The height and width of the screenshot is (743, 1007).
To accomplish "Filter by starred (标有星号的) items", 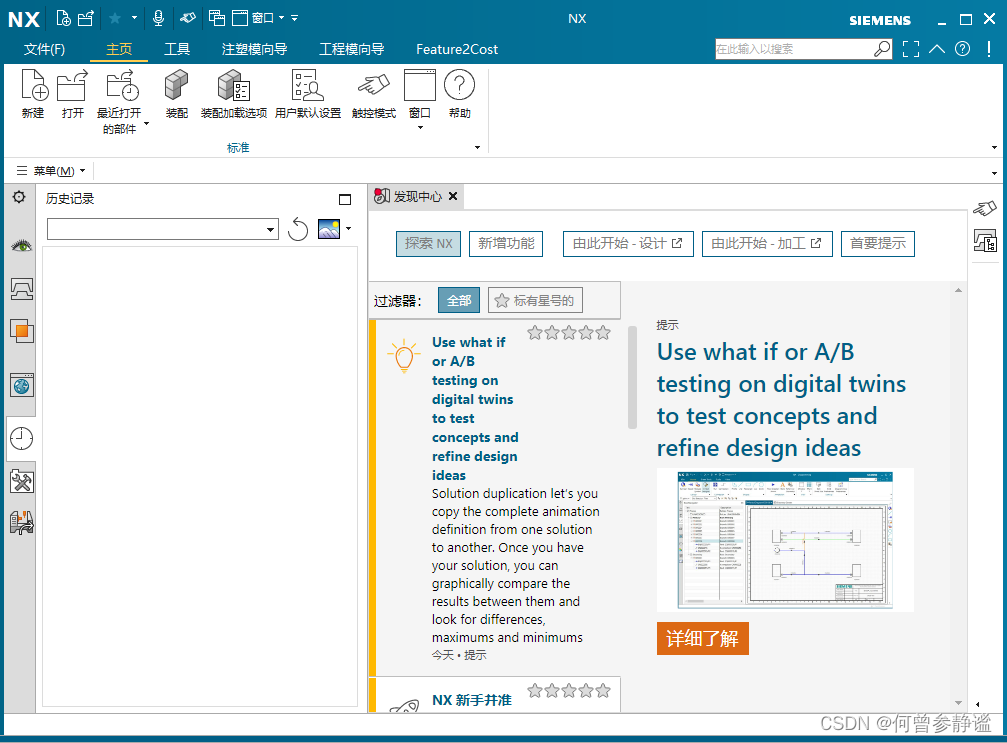I will click(535, 301).
